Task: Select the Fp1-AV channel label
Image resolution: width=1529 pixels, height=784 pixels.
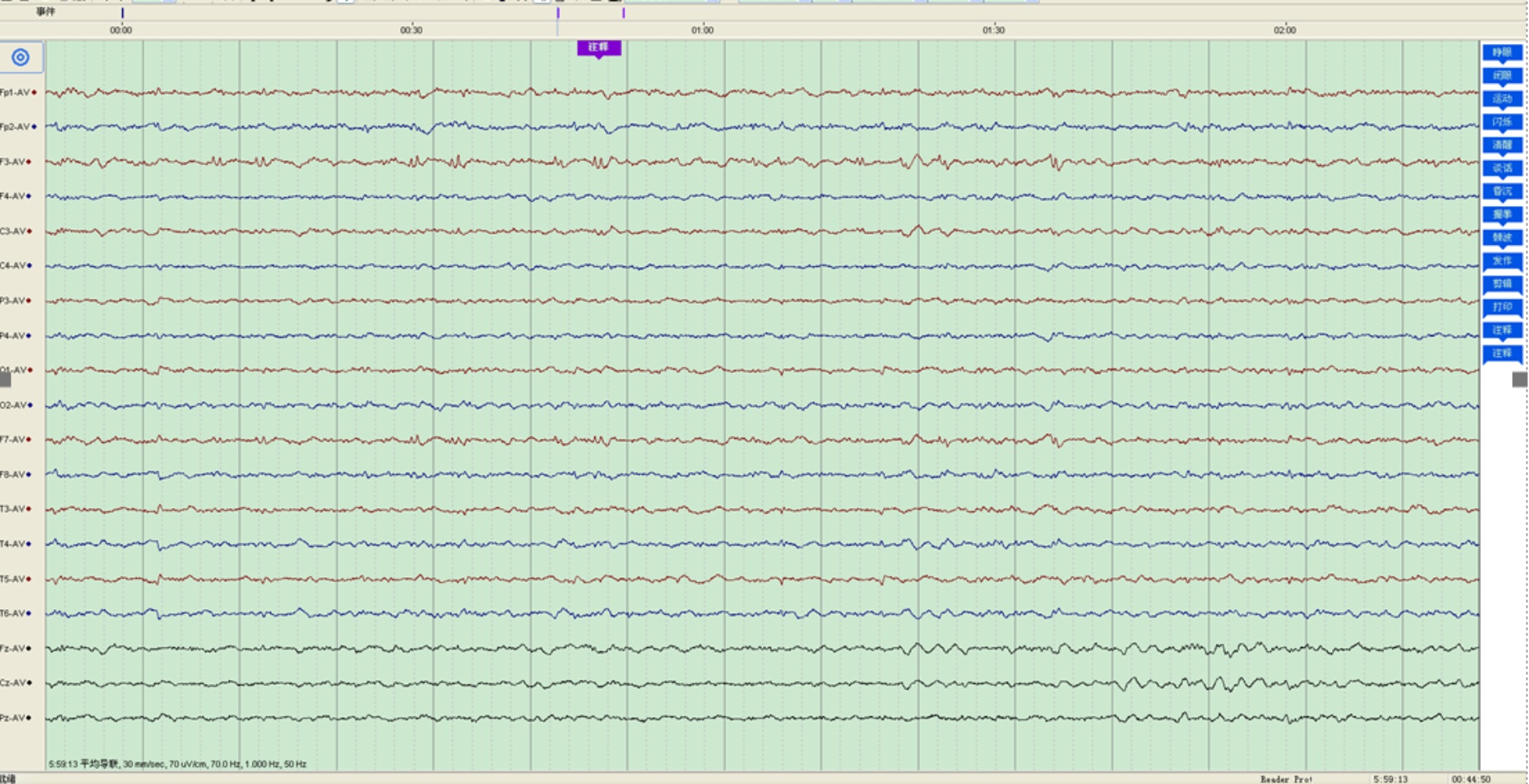Action: click(x=16, y=93)
